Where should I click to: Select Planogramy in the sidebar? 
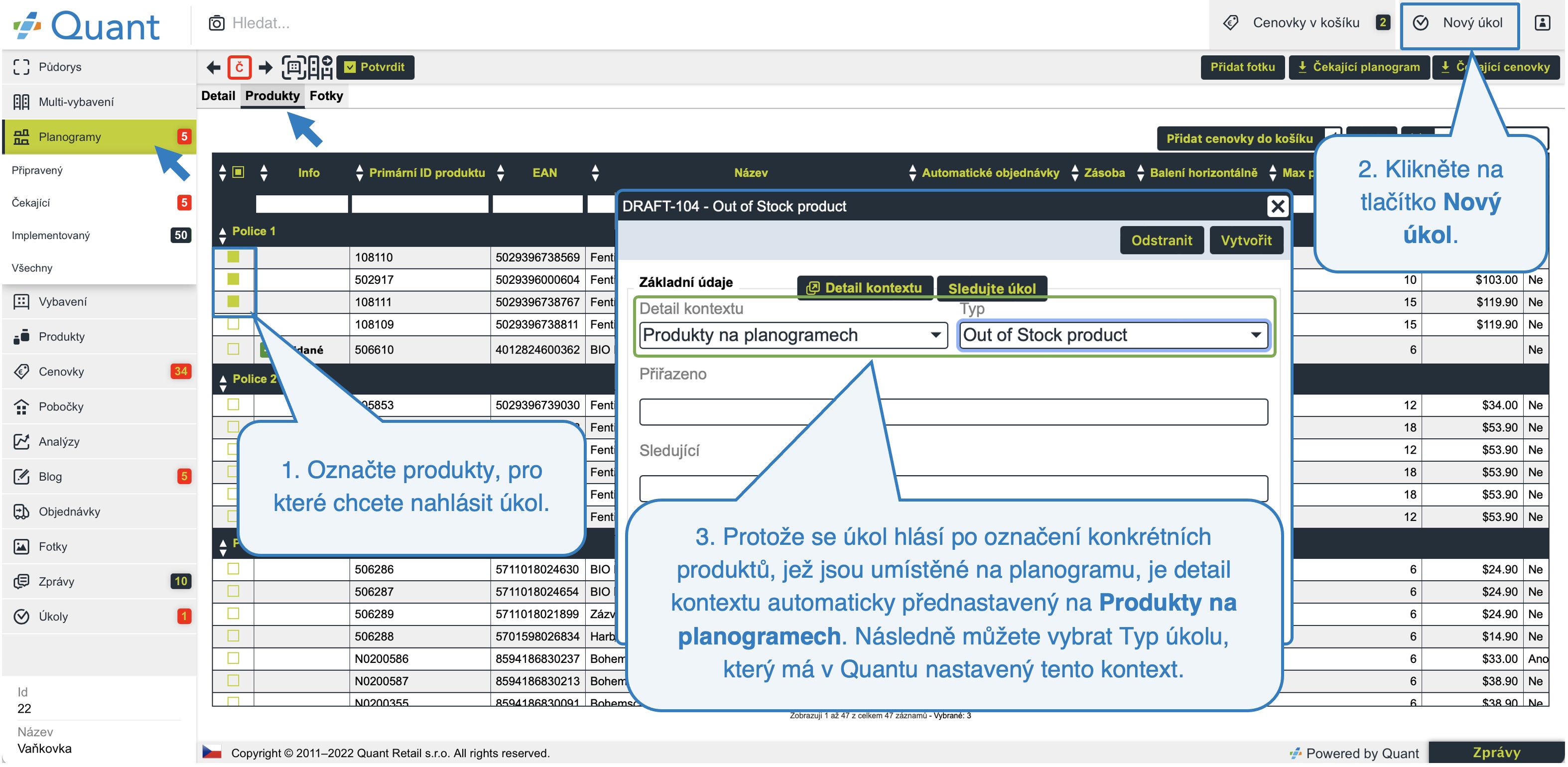pyautogui.click(x=99, y=137)
